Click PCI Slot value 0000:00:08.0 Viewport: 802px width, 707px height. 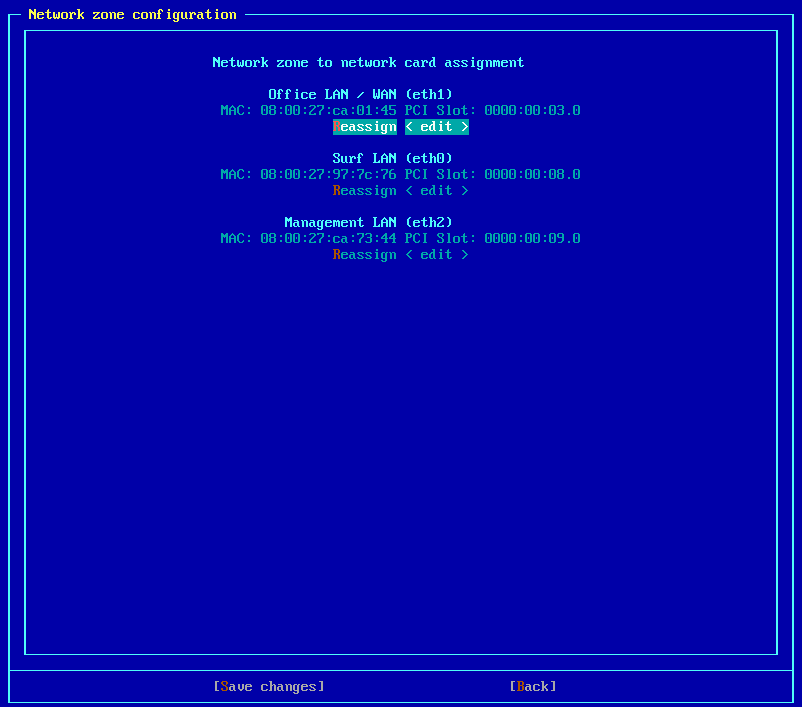532,174
